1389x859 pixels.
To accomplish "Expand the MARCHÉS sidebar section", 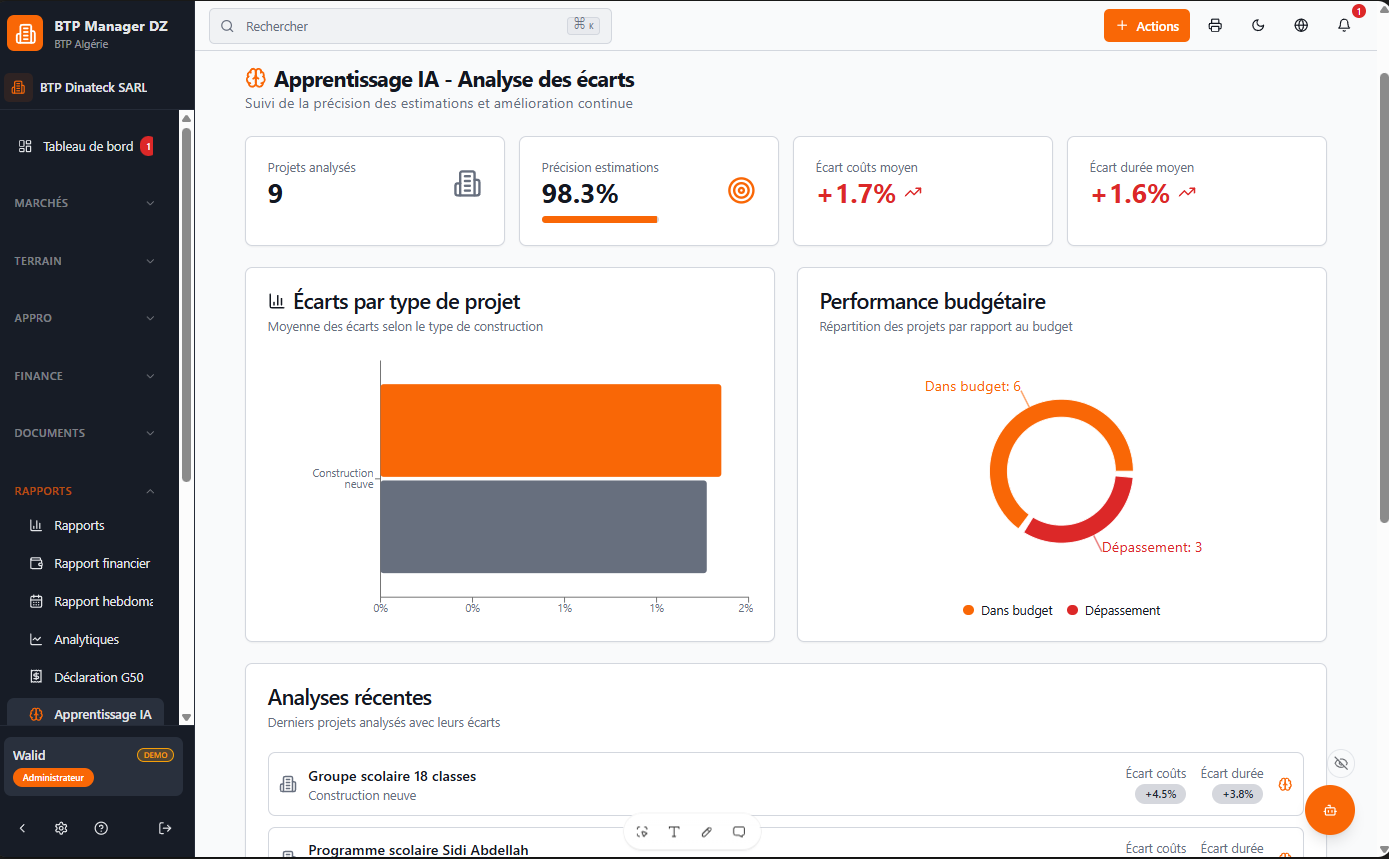I will tap(85, 203).
